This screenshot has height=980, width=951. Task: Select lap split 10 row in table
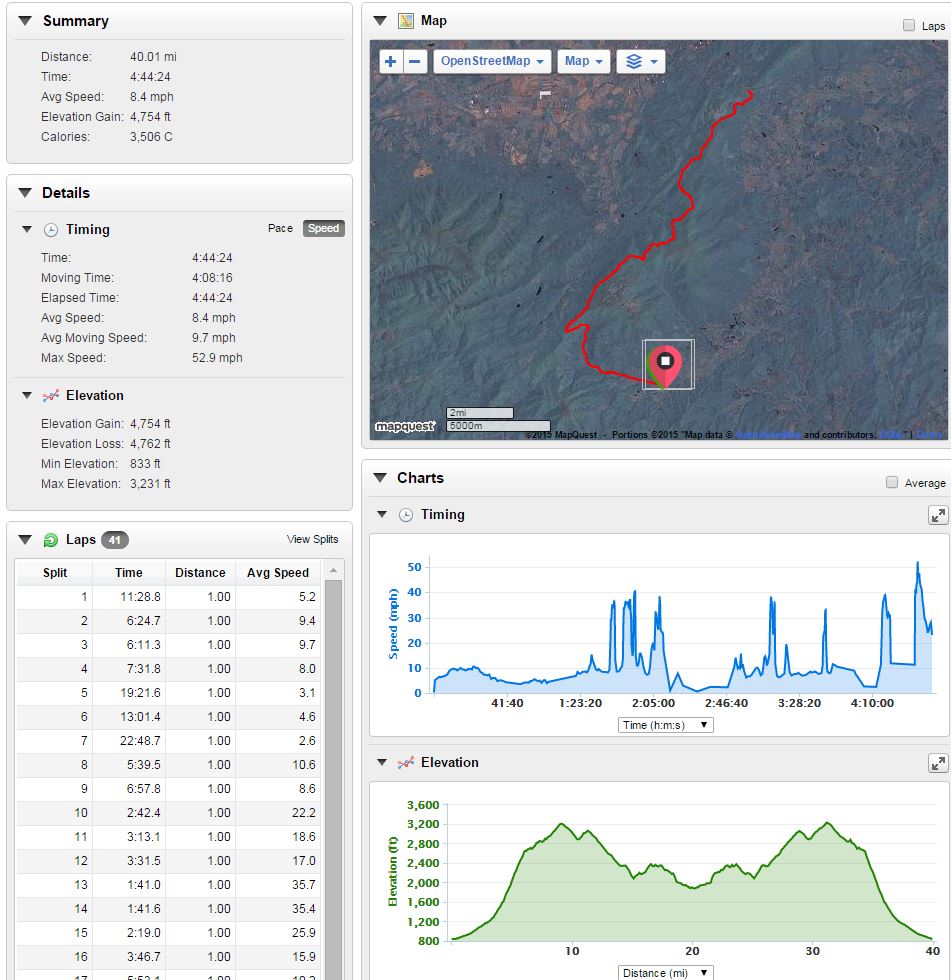point(168,813)
